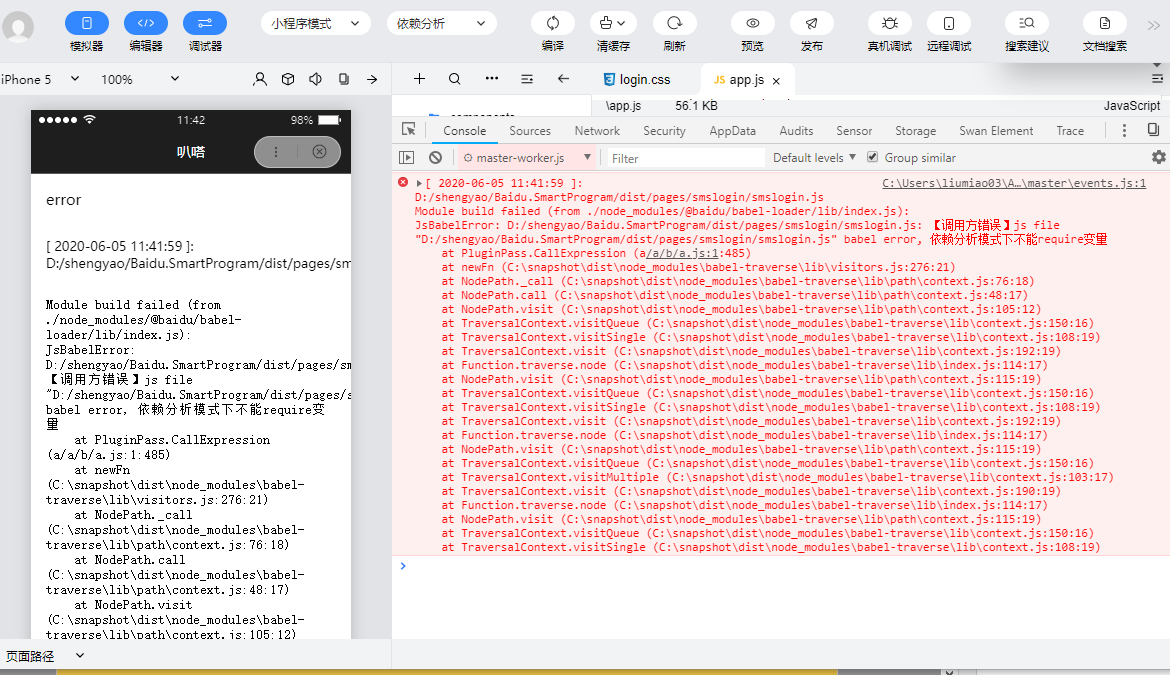Open the Default levels dropdown
1170x675 pixels.
pos(814,157)
